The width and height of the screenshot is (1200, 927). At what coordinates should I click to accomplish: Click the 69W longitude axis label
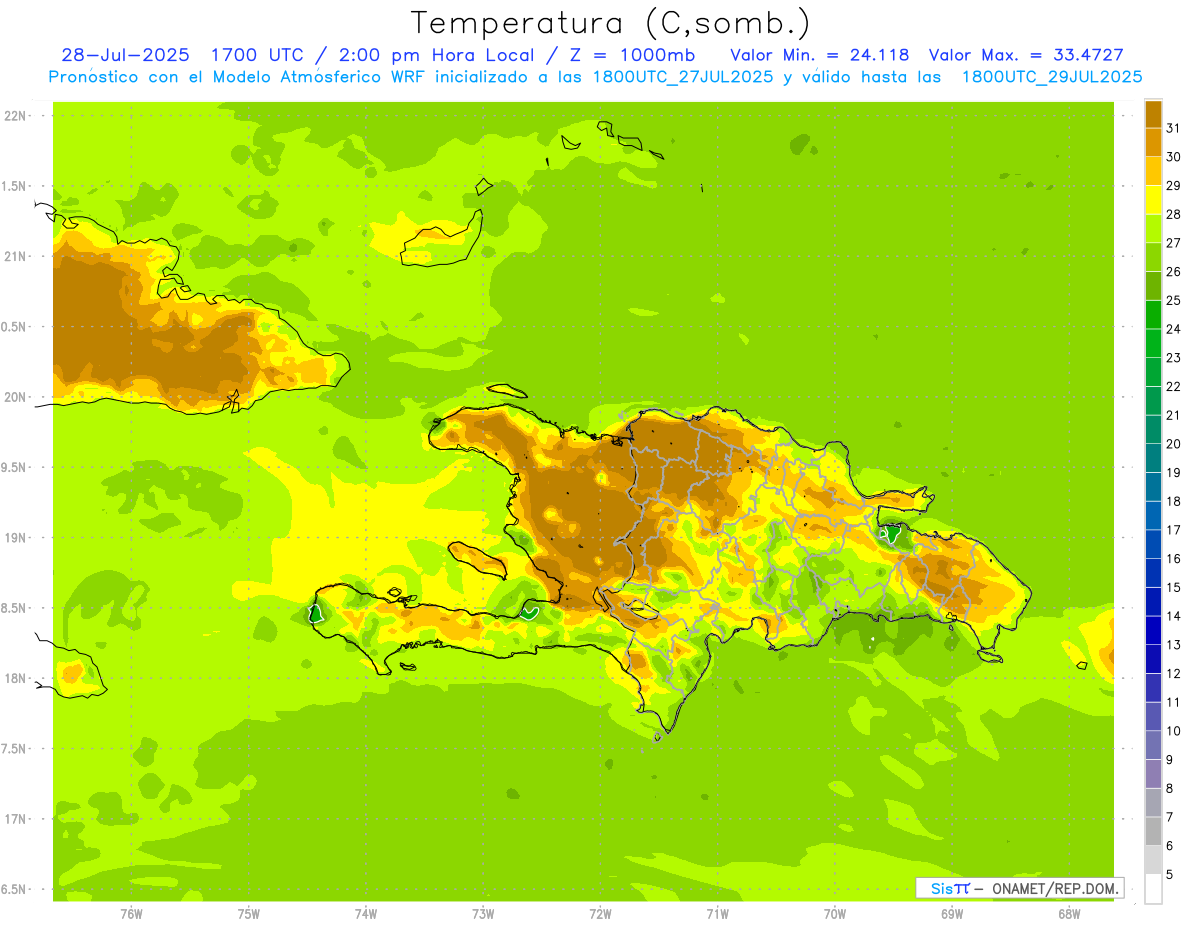[952, 913]
